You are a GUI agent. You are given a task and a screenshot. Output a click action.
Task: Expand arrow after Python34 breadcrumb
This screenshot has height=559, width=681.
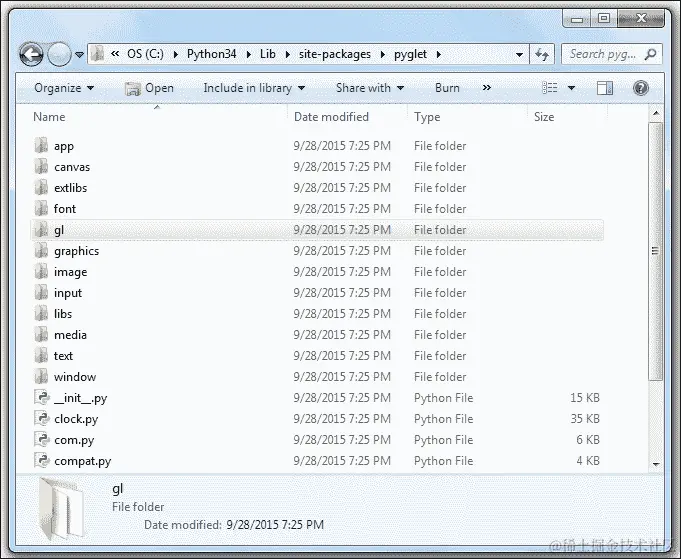(x=248, y=54)
